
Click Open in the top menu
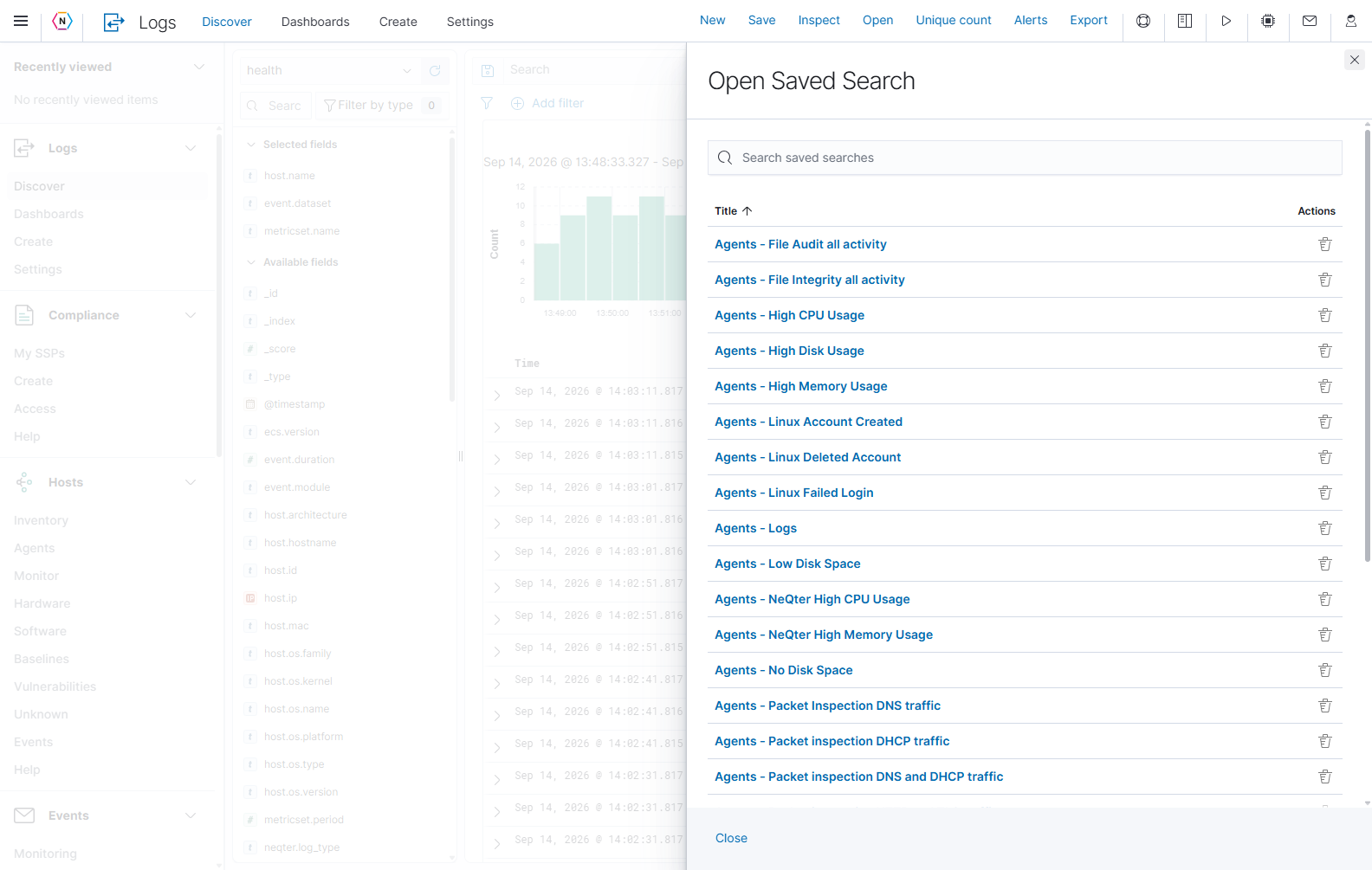[x=878, y=20]
